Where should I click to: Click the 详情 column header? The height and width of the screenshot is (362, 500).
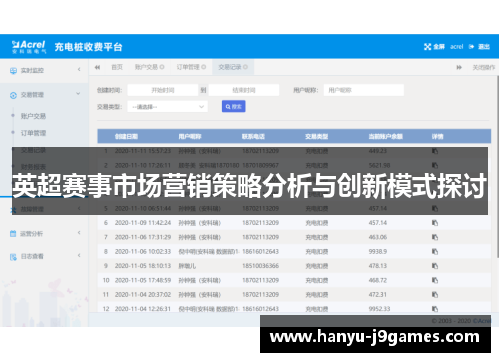tap(438, 137)
